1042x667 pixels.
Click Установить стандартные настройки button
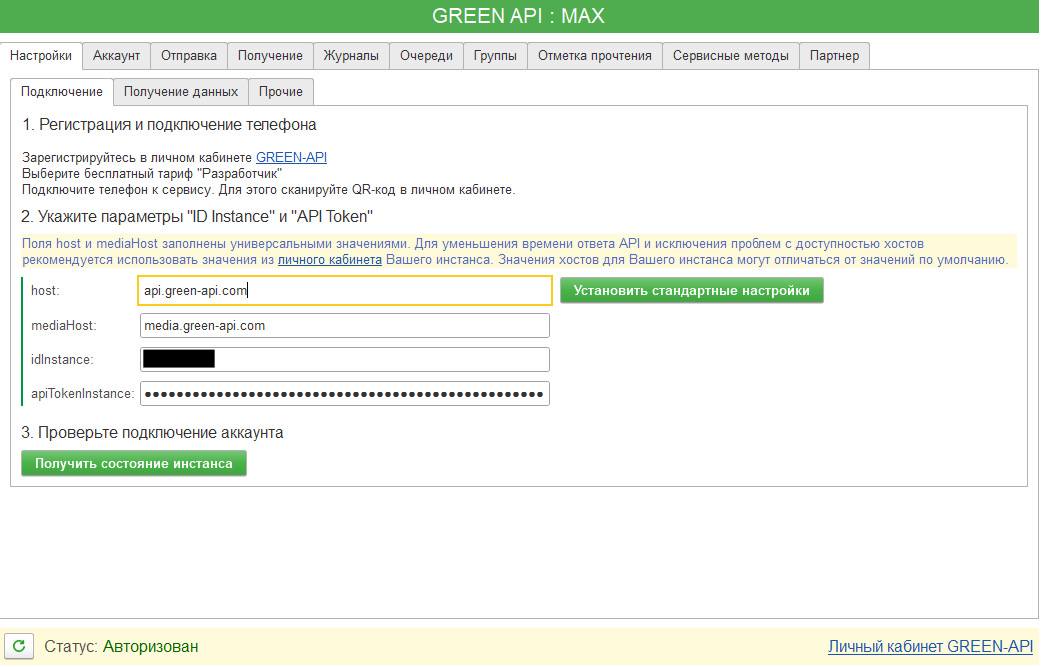[x=691, y=290]
